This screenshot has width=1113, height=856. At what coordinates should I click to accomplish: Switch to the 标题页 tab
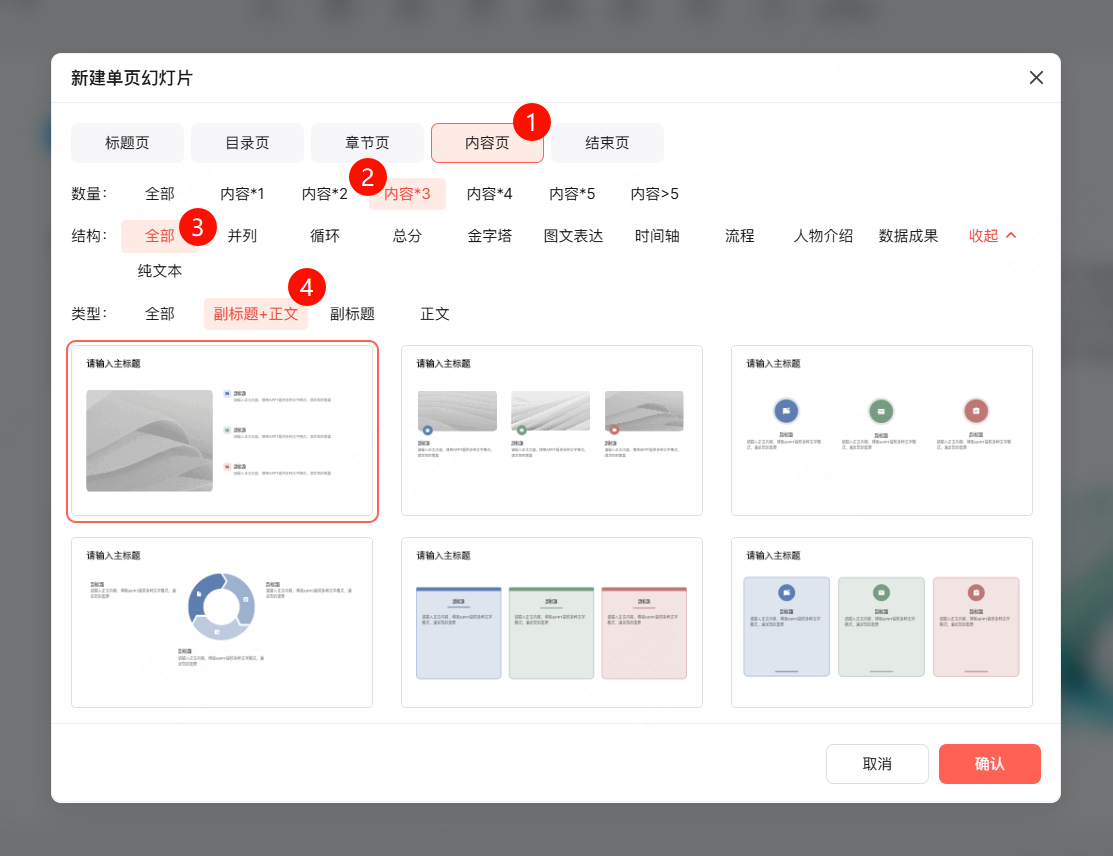tap(127, 143)
